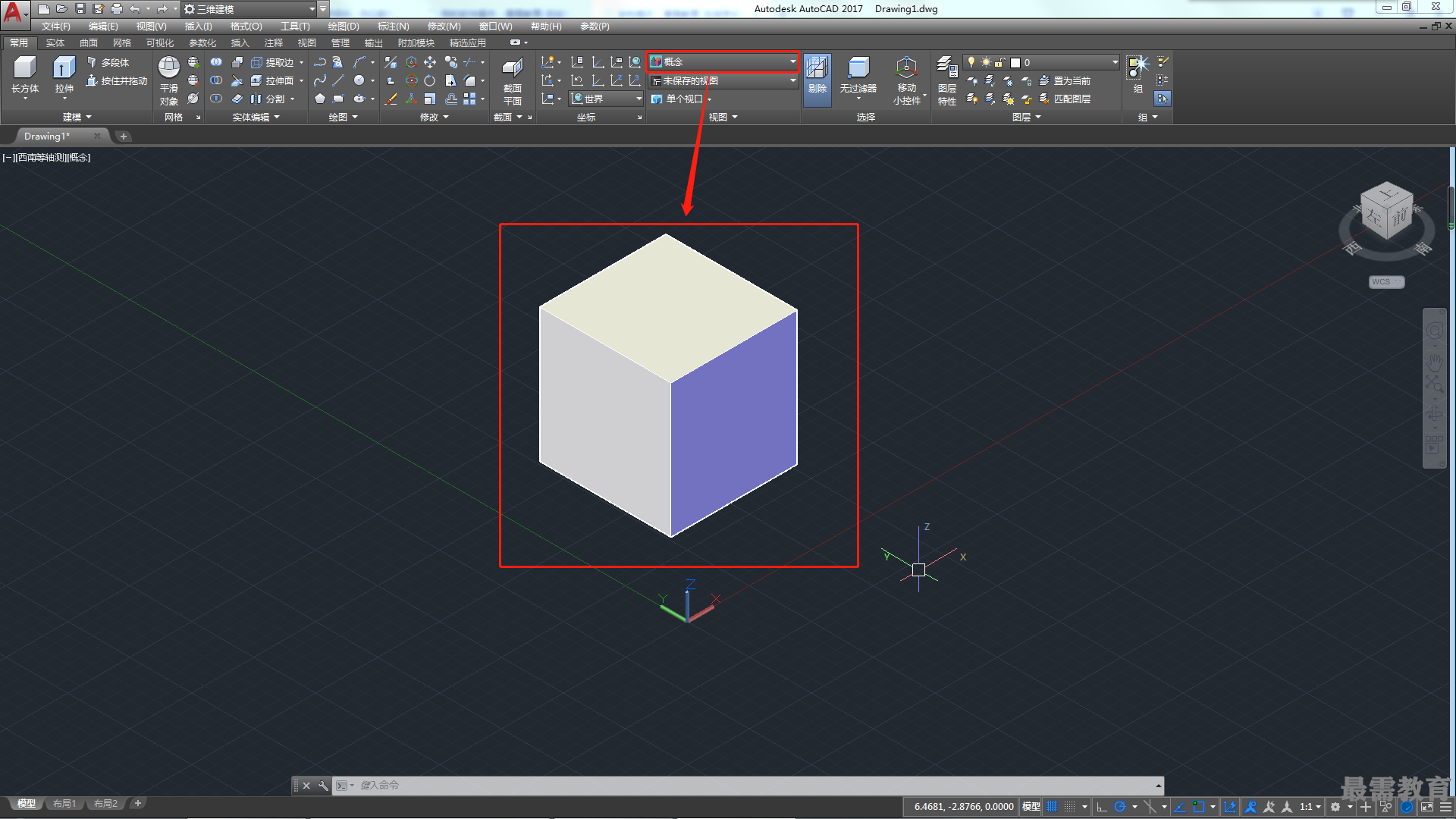Image resolution: width=1456 pixels, height=819 pixels.
Task: Toggle the Culling (剔除) selection button
Action: click(x=817, y=80)
